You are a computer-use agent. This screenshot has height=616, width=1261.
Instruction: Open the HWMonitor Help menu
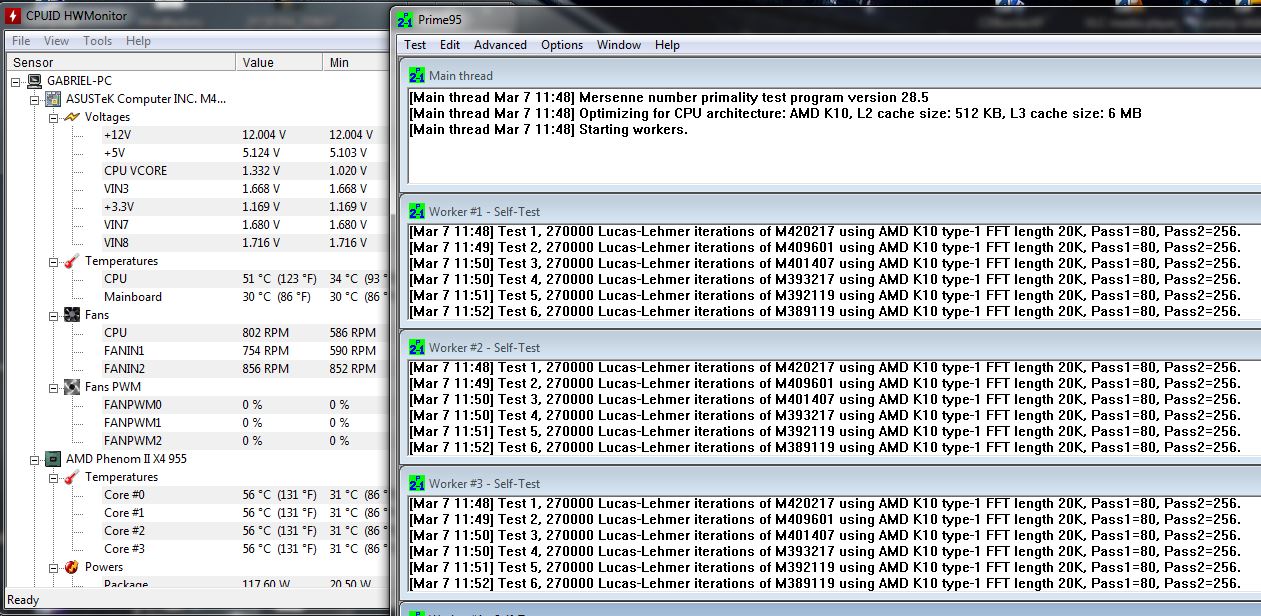[139, 41]
